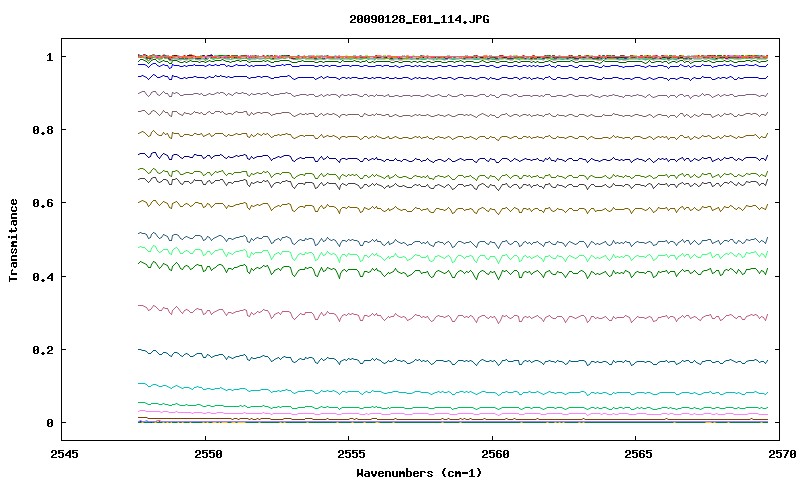The image size is (800, 480).
Task: Click the x-axis tick label 2570
Action: click(x=783, y=454)
